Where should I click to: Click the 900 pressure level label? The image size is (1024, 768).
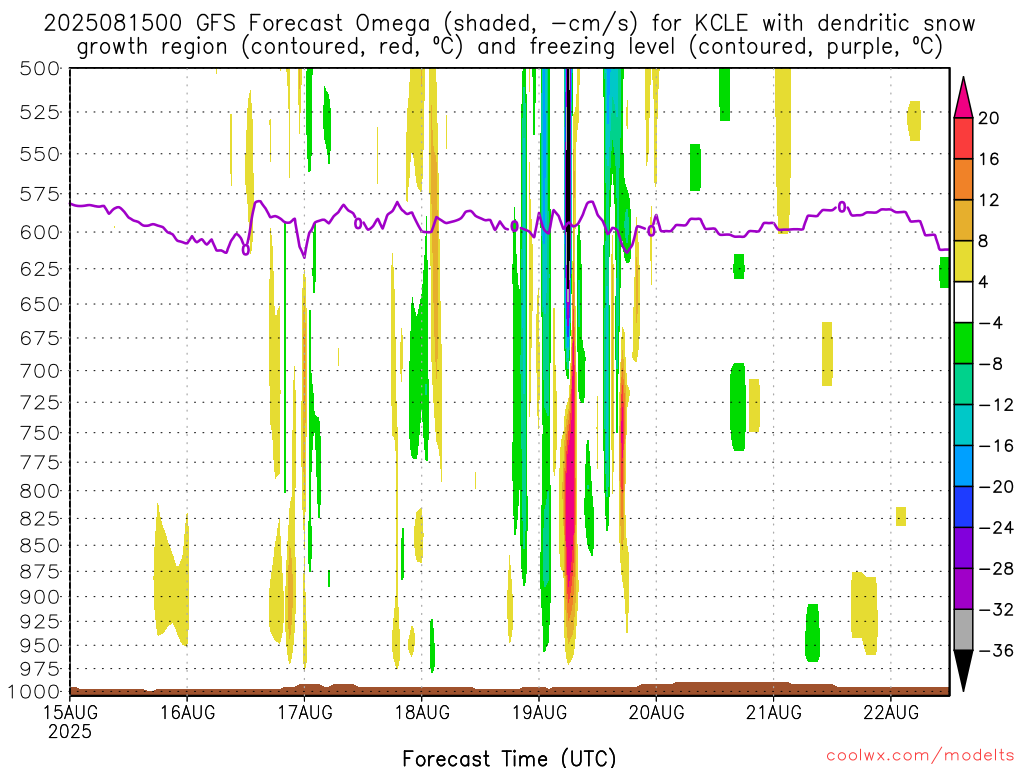[40, 597]
